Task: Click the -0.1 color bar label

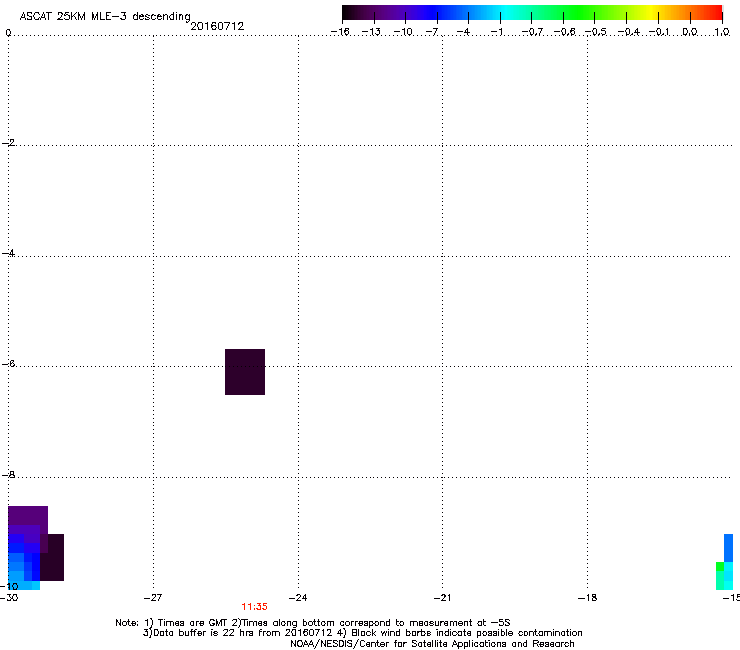Action: [659, 32]
